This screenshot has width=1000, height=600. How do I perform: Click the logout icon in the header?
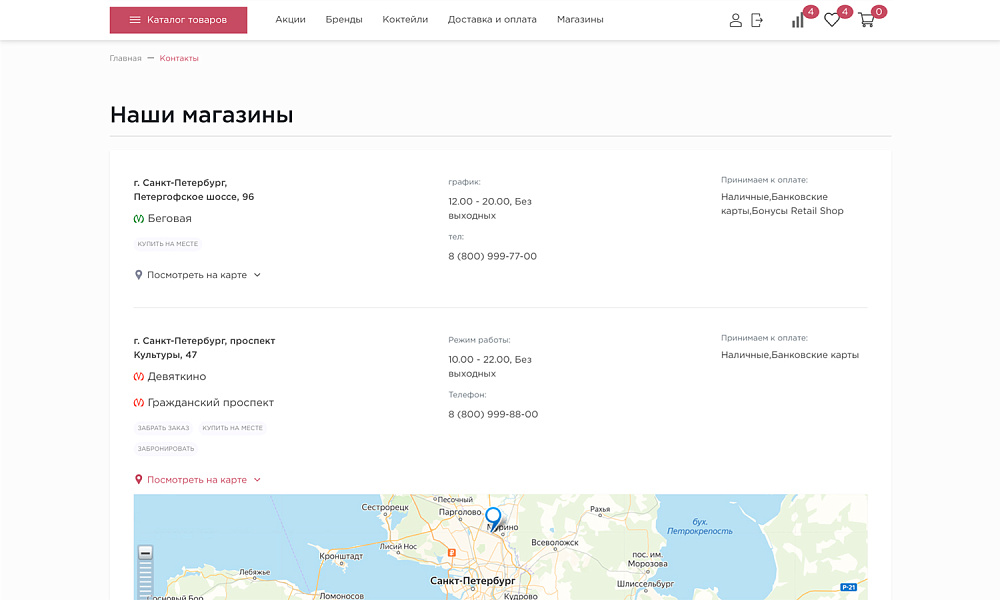pos(757,19)
